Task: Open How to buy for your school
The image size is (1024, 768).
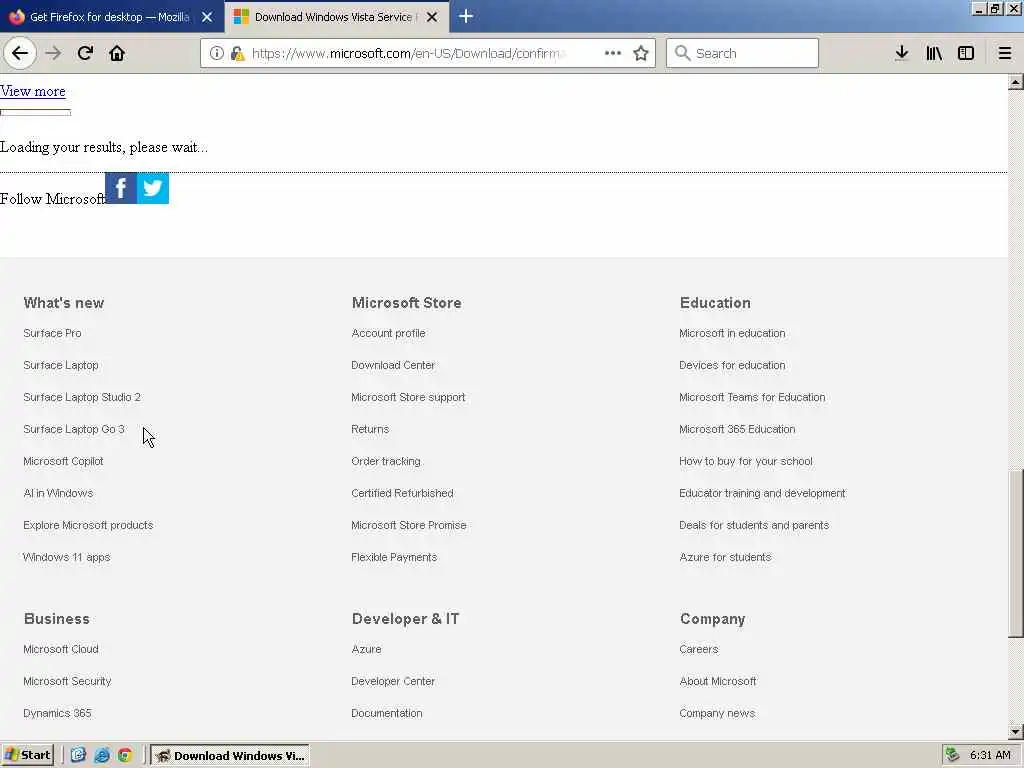Action: coord(746,461)
